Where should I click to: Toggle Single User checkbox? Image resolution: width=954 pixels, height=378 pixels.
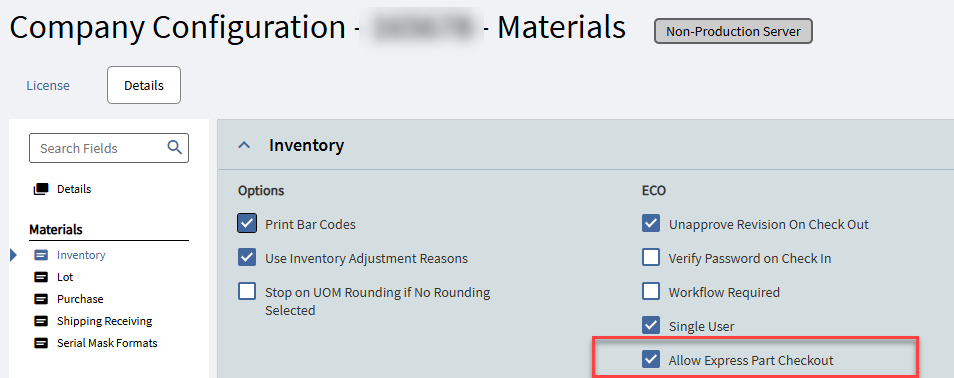pos(651,326)
